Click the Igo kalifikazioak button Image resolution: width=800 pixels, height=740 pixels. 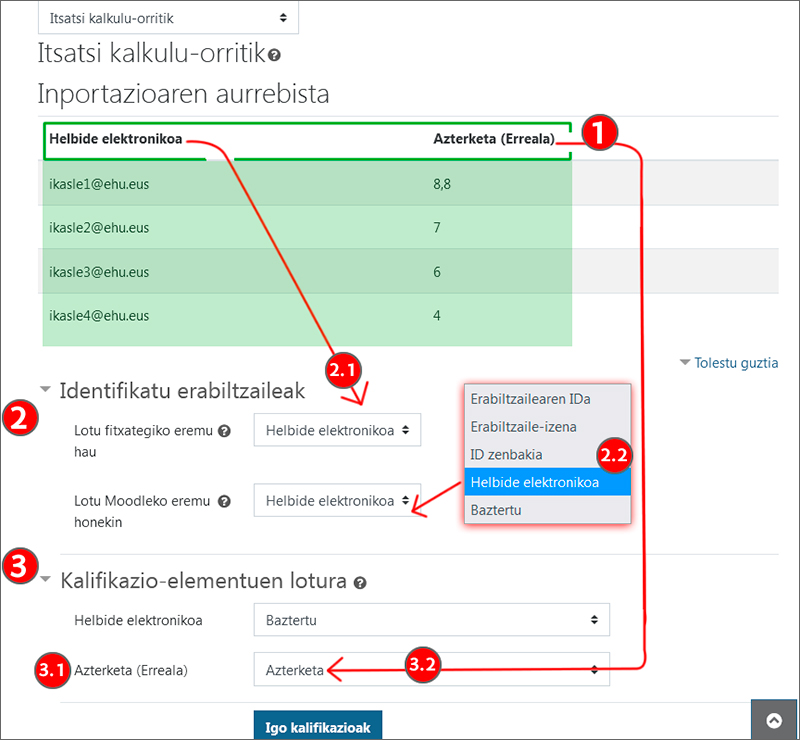coord(317,727)
